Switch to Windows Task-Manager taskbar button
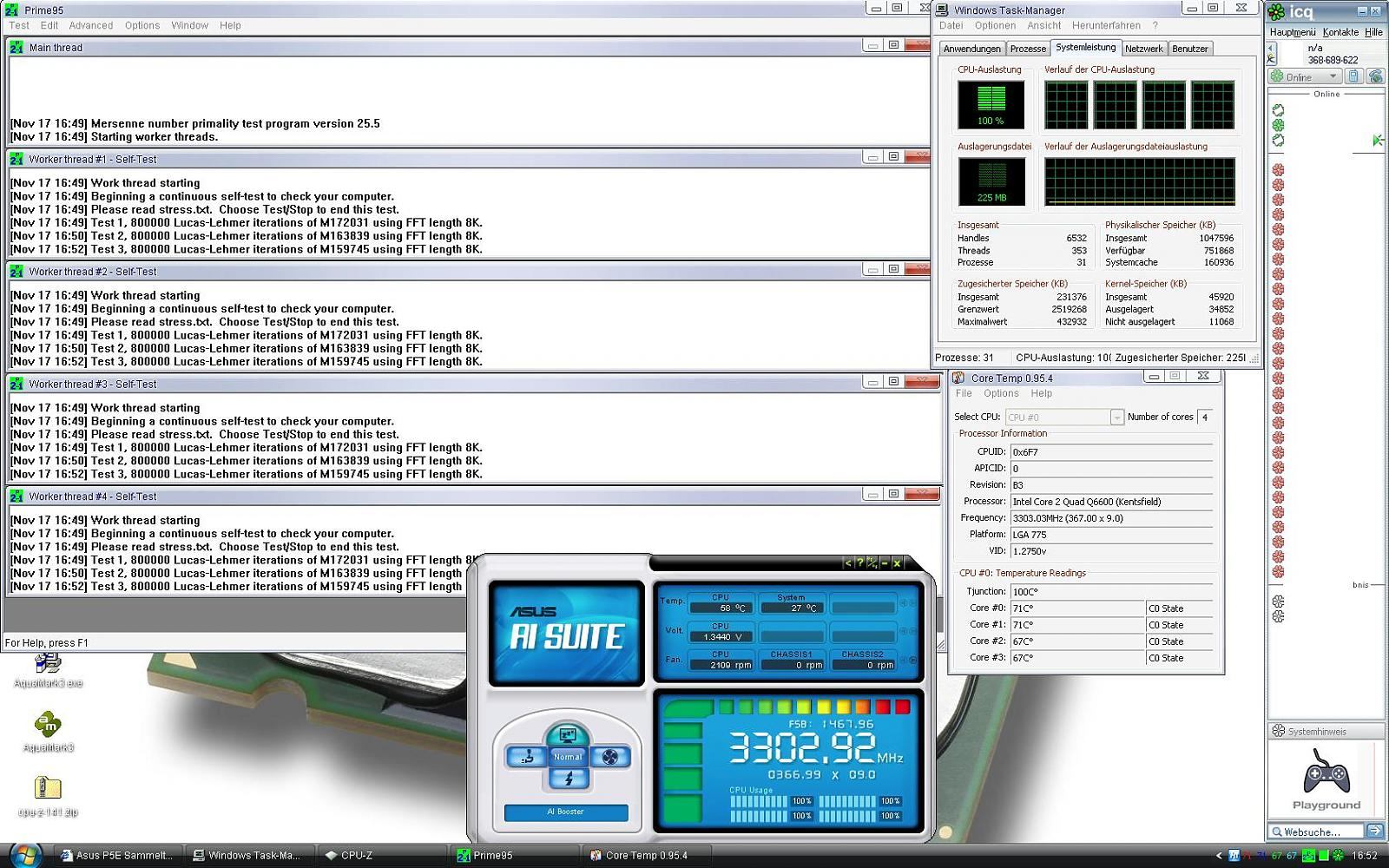 (x=250, y=855)
